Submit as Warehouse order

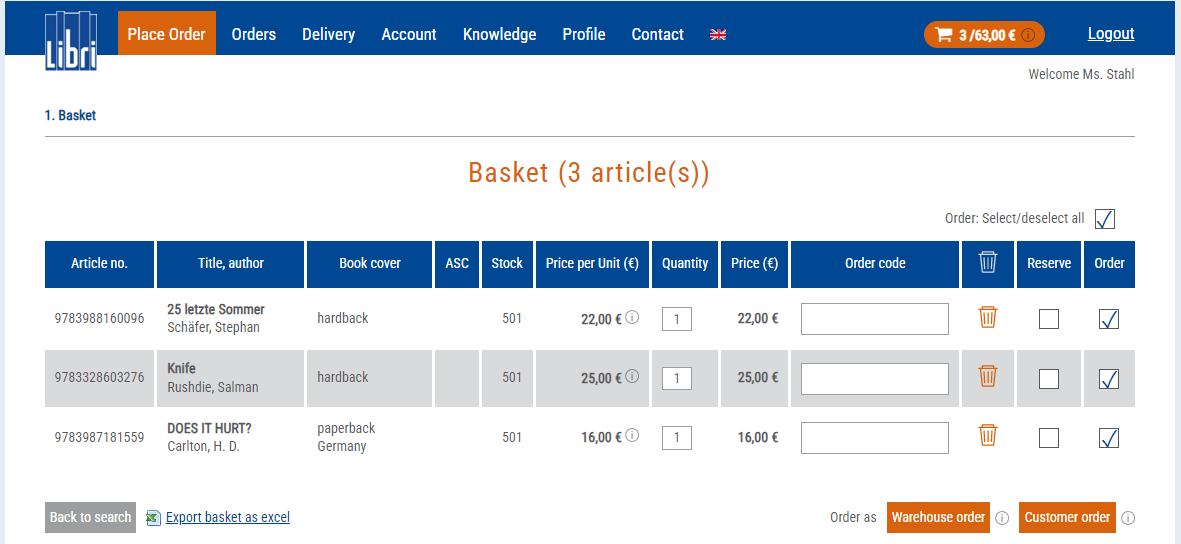click(938, 518)
